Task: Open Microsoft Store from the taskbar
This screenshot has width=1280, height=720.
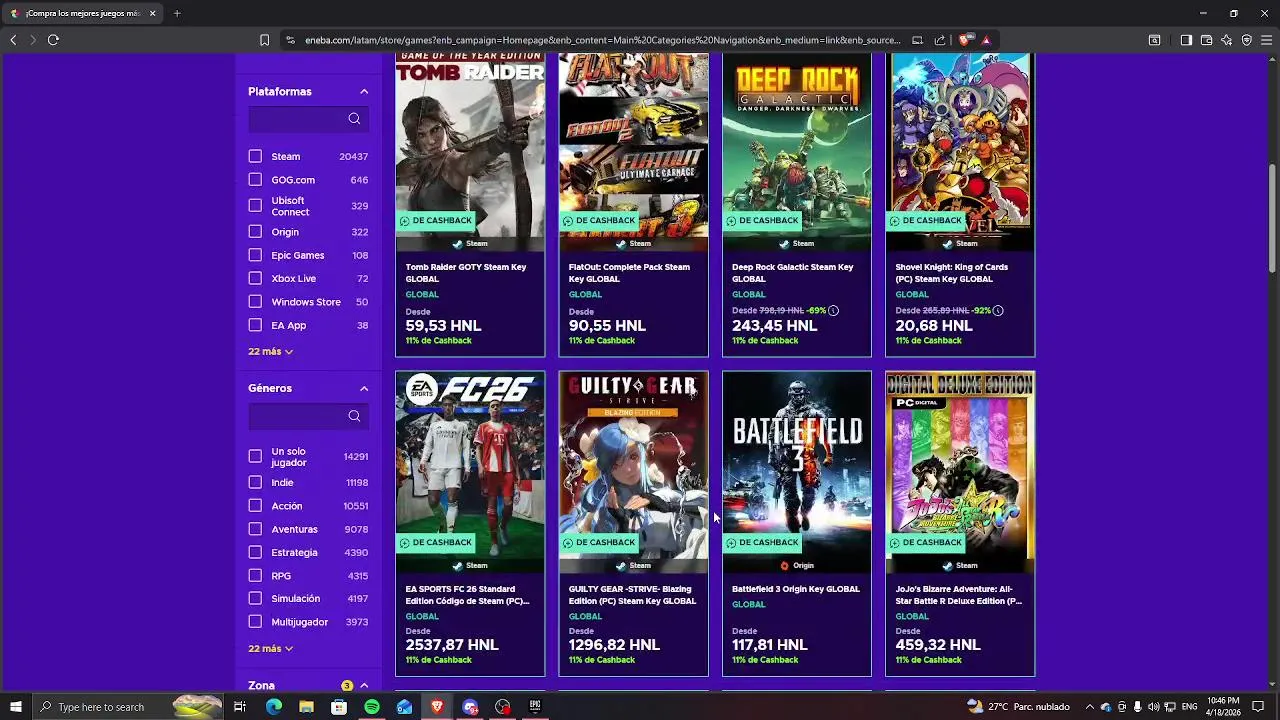Action: click(x=339, y=707)
